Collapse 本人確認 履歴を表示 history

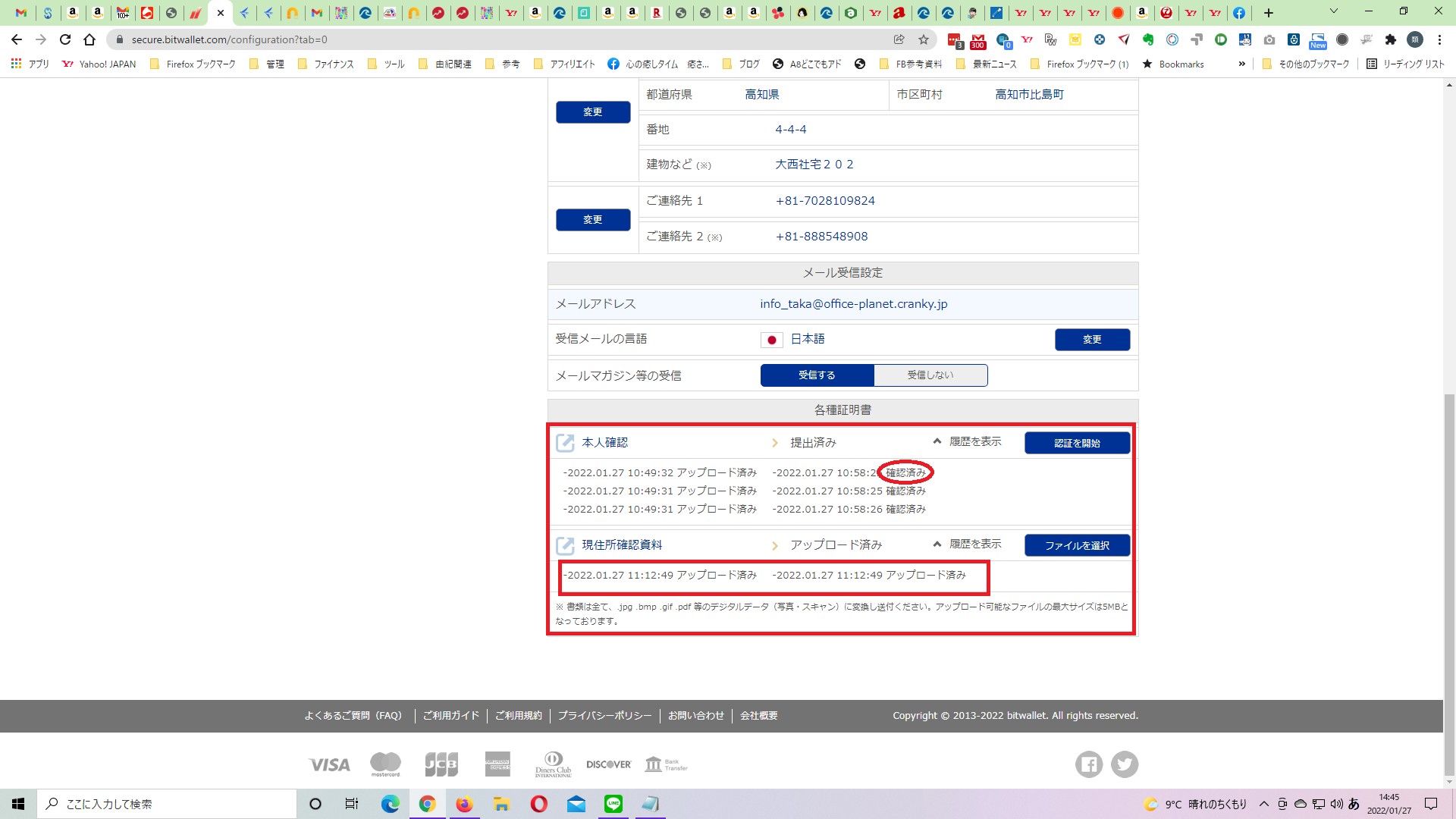967,441
